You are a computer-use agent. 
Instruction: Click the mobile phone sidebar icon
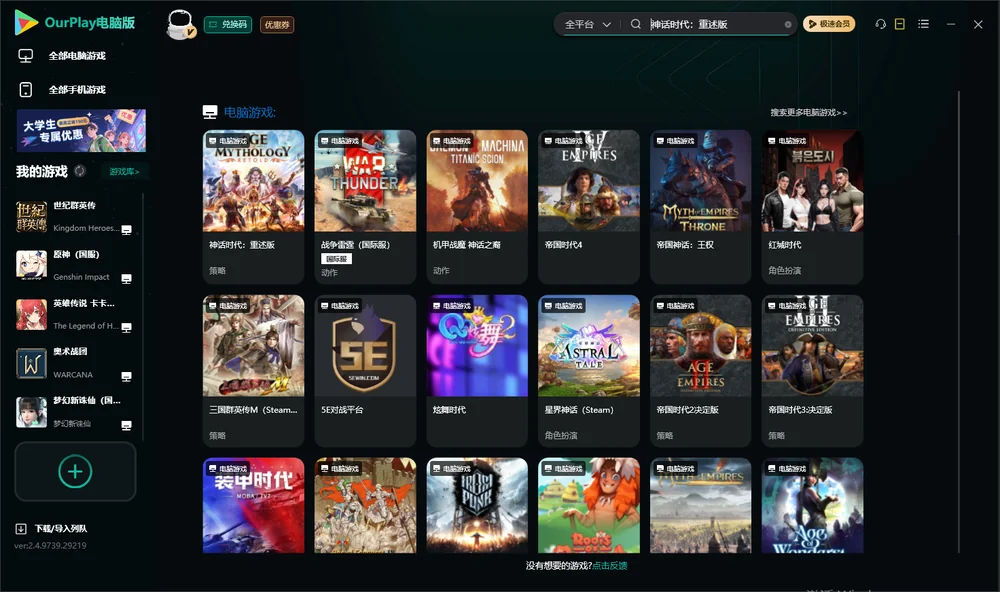point(26,90)
